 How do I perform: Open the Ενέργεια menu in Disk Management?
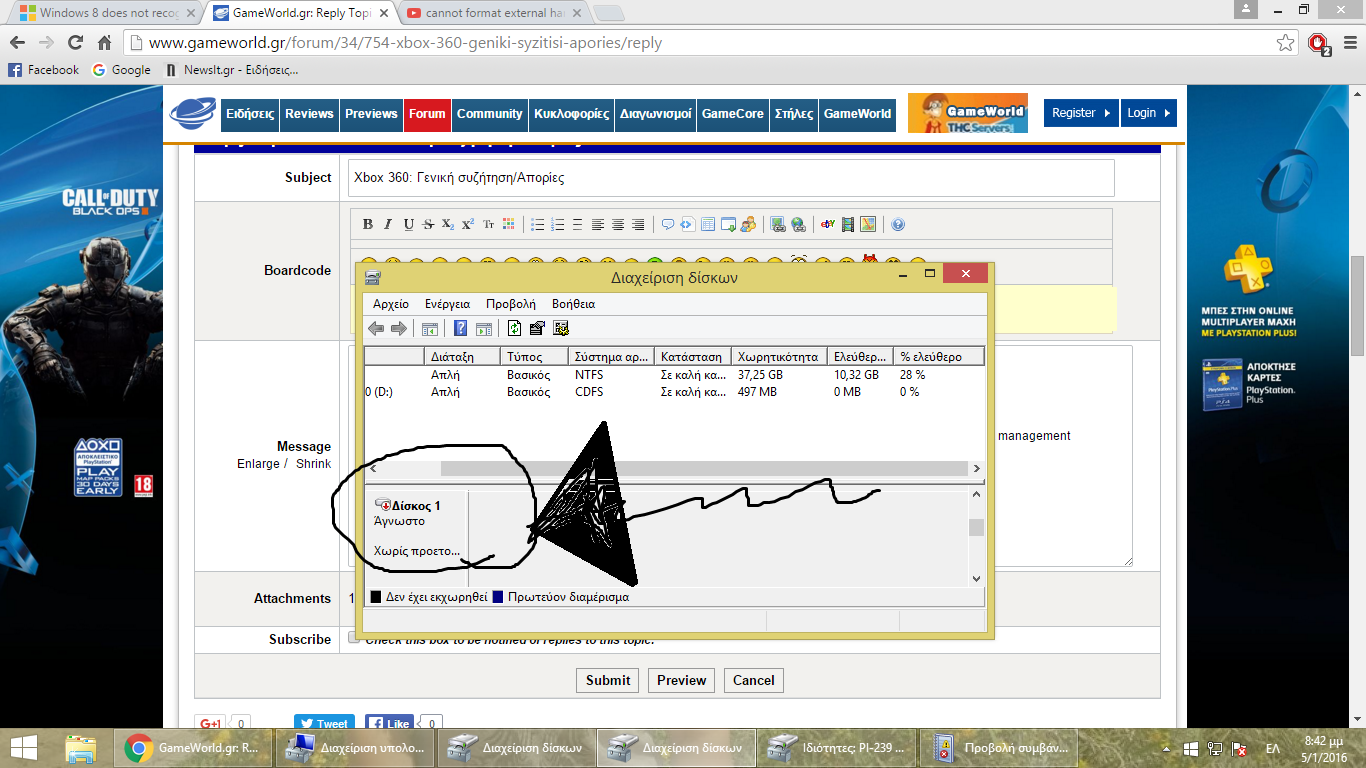pos(447,304)
